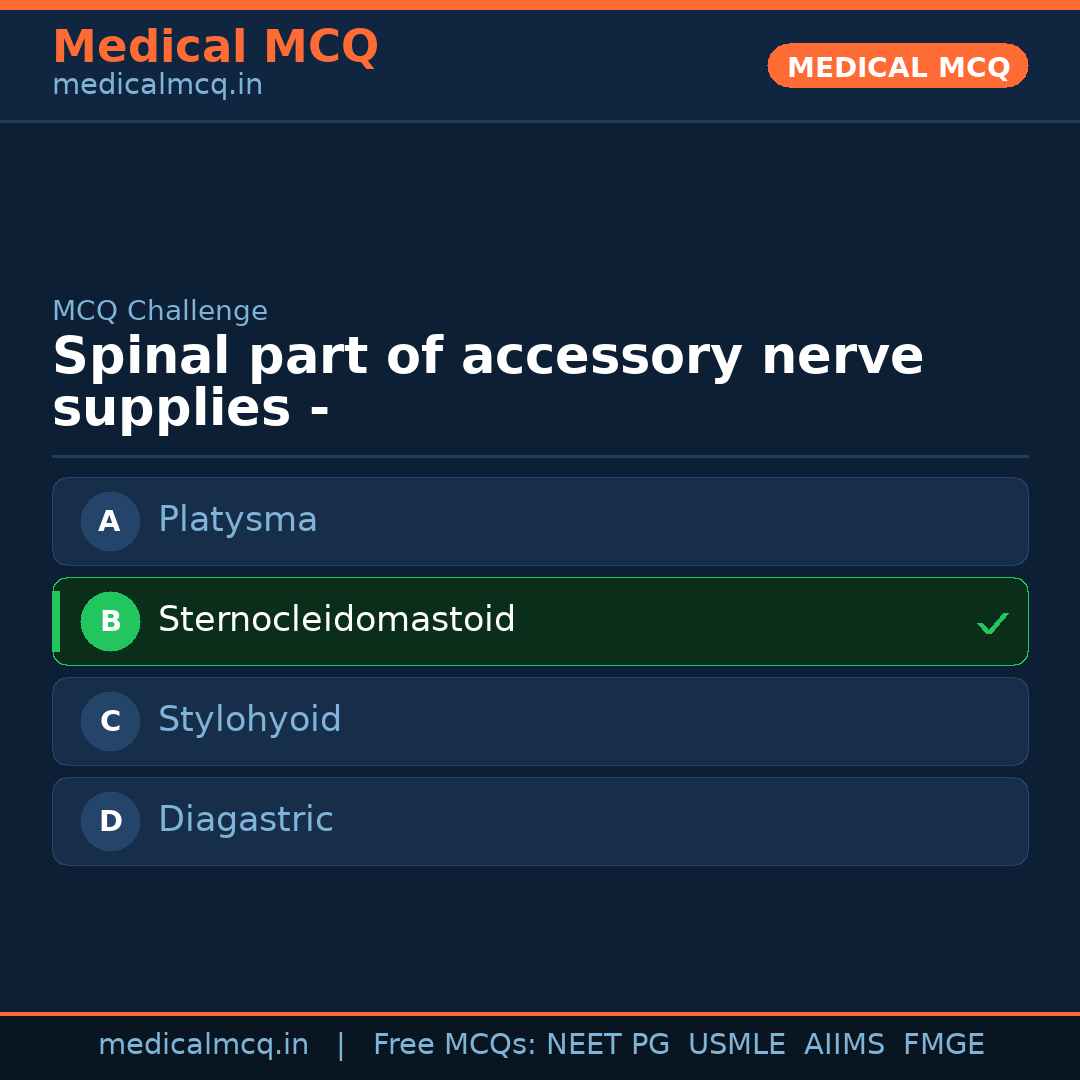Open the medicalmcq.in link under the header title

pos(157,86)
